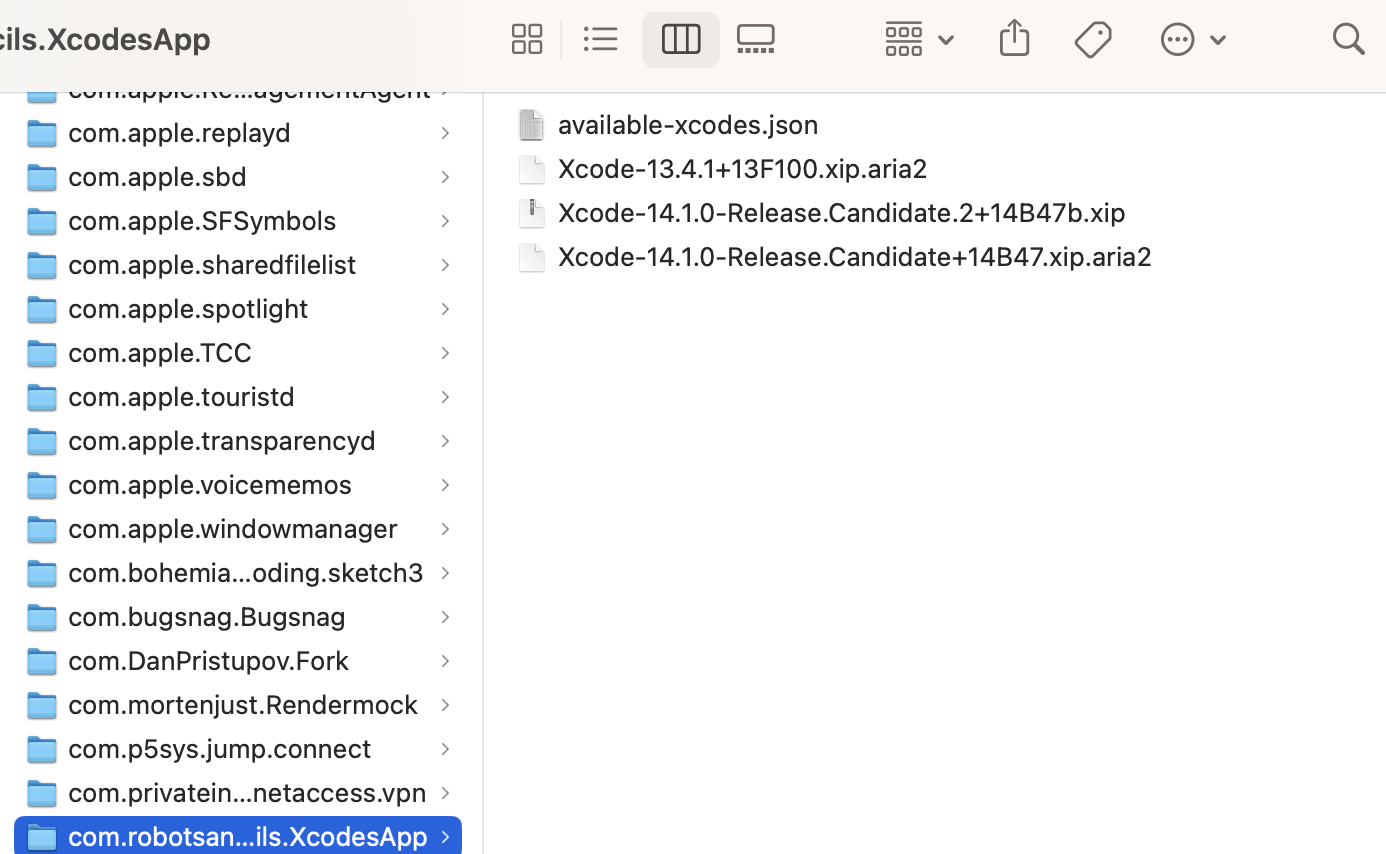The image size is (1386, 854).
Task: Open the Share menu
Action: click(x=1014, y=39)
